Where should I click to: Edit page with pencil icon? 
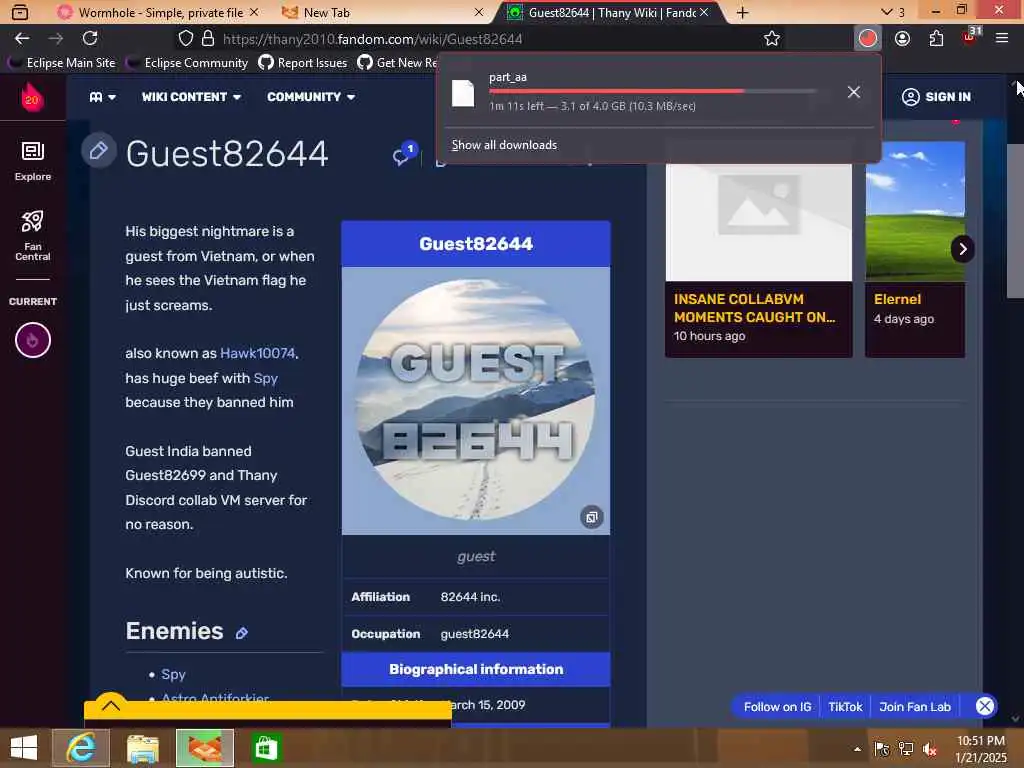pyautogui.click(x=99, y=151)
